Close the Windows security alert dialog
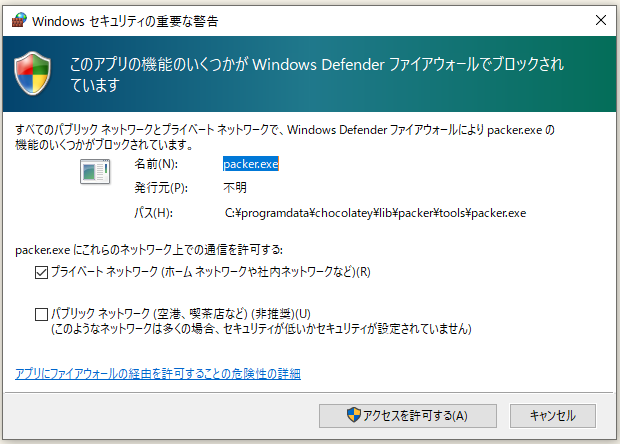 click(601, 20)
